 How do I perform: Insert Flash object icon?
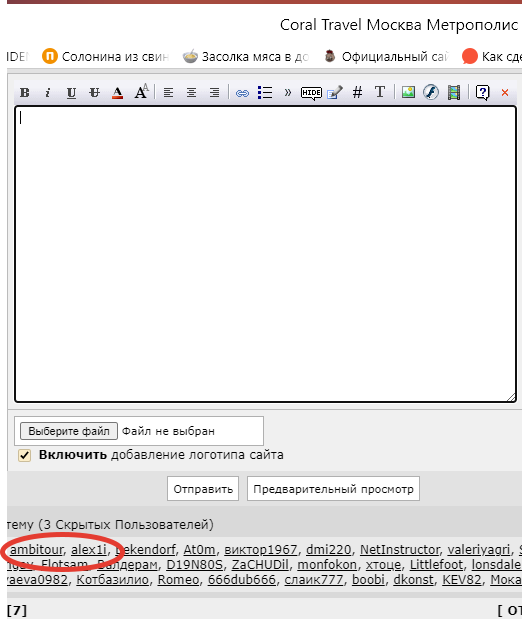tap(431, 92)
